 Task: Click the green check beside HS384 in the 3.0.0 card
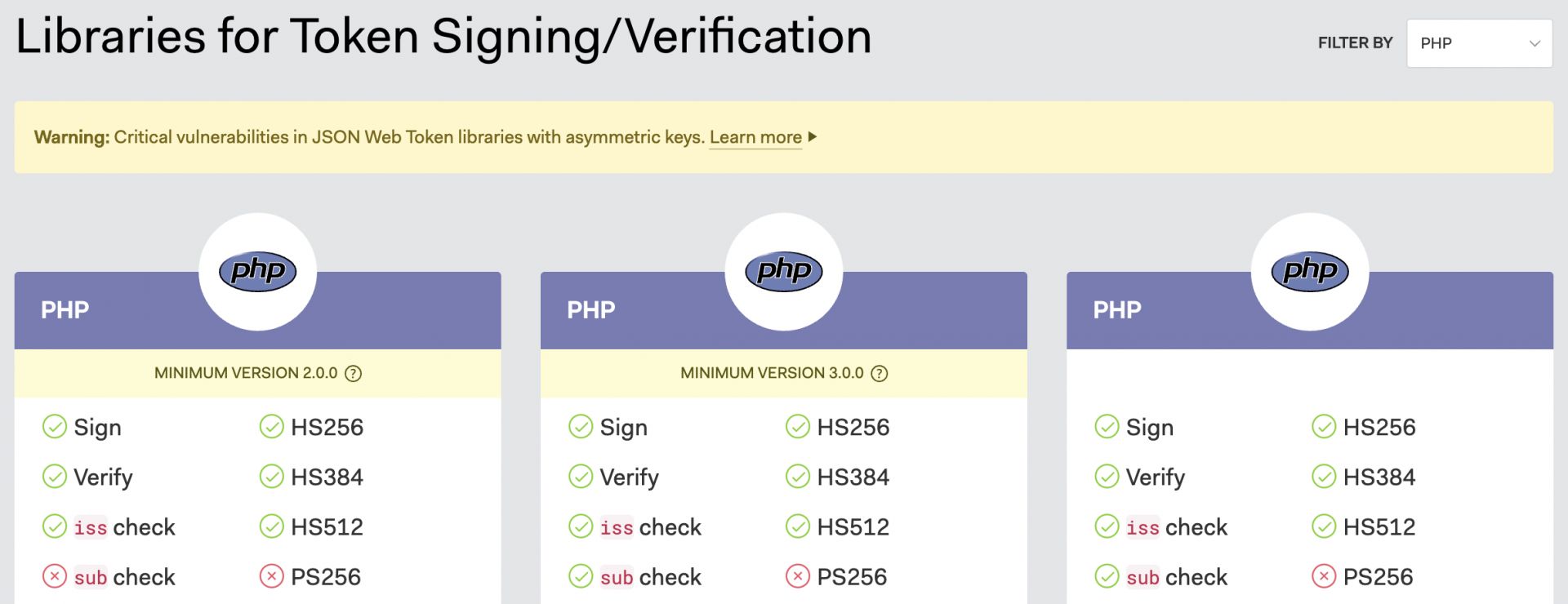click(x=798, y=477)
